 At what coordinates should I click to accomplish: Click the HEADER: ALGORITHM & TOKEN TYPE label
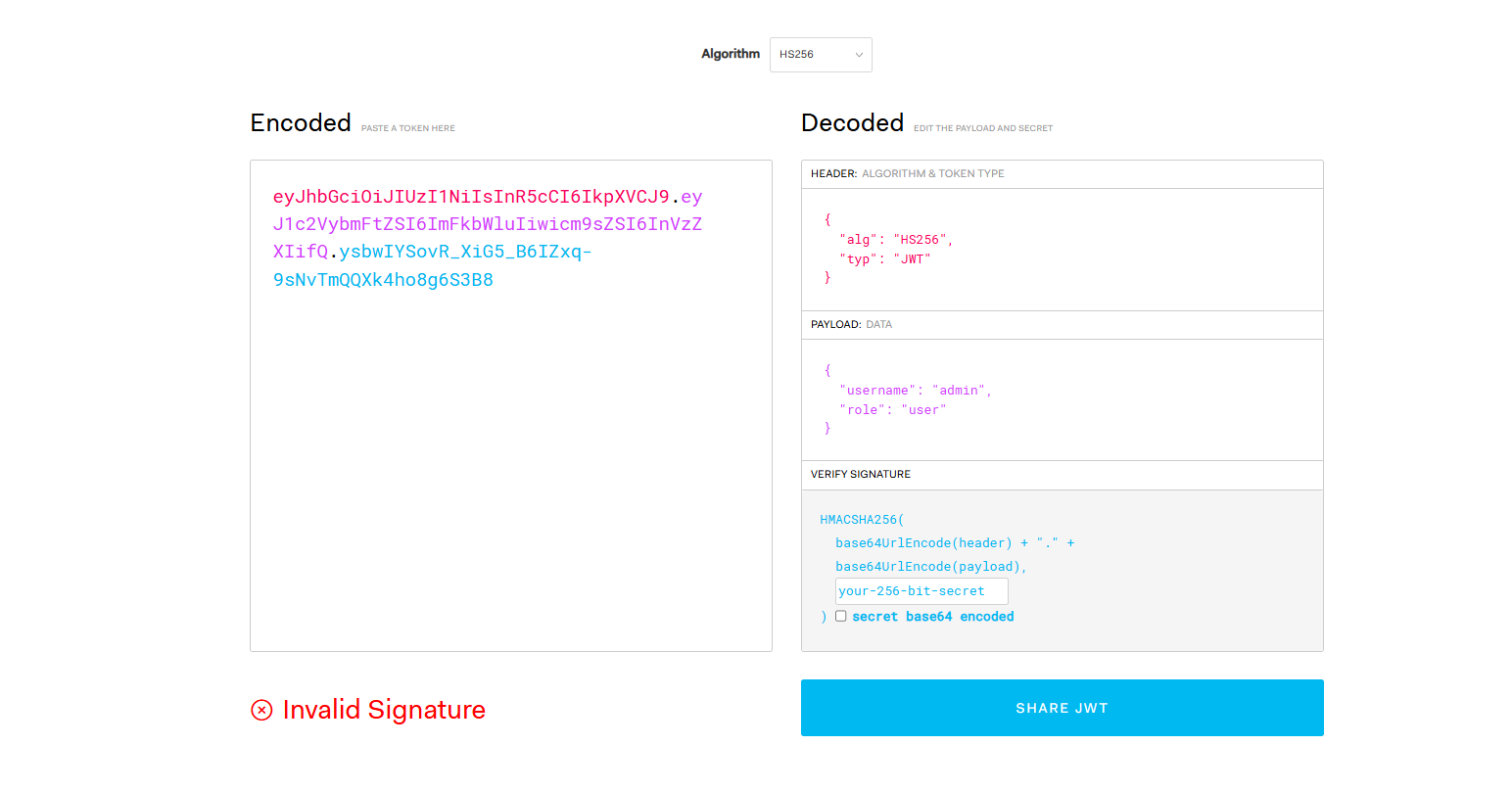tap(908, 174)
